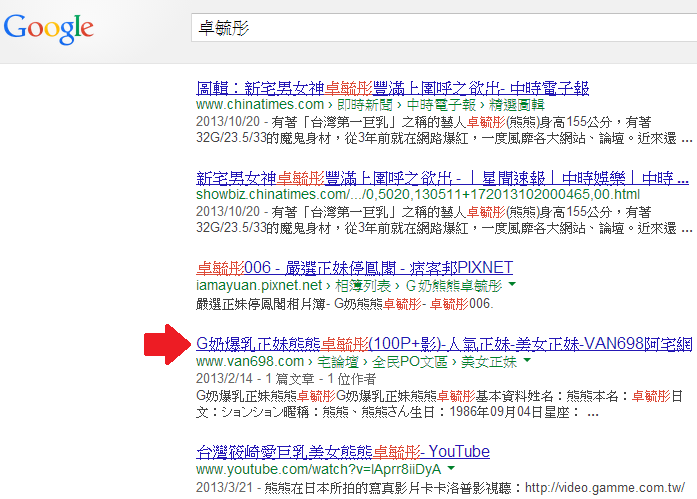Screen dimensions: 697x499
Task: Expand the dropdown arrow beside iamayuan.pixnet.net
Action: click(512, 284)
